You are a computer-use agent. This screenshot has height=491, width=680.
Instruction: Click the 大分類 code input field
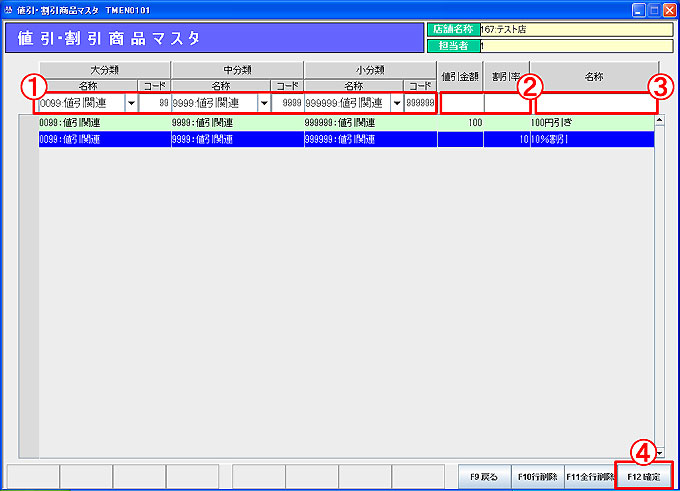click(154, 103)
